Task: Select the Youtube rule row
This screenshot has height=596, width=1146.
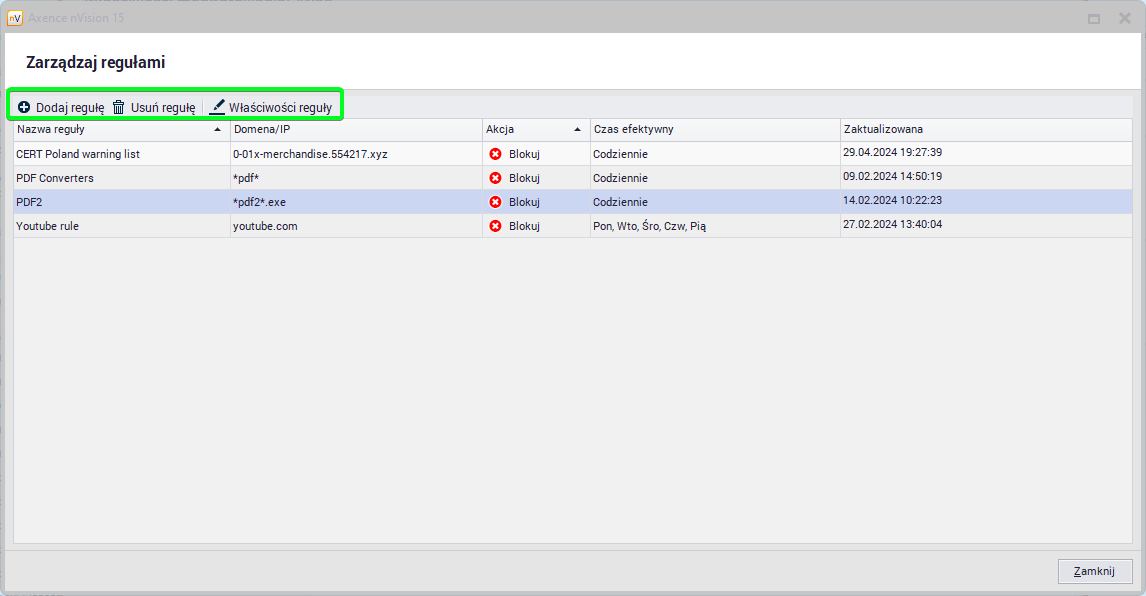Action: (47, 226)
